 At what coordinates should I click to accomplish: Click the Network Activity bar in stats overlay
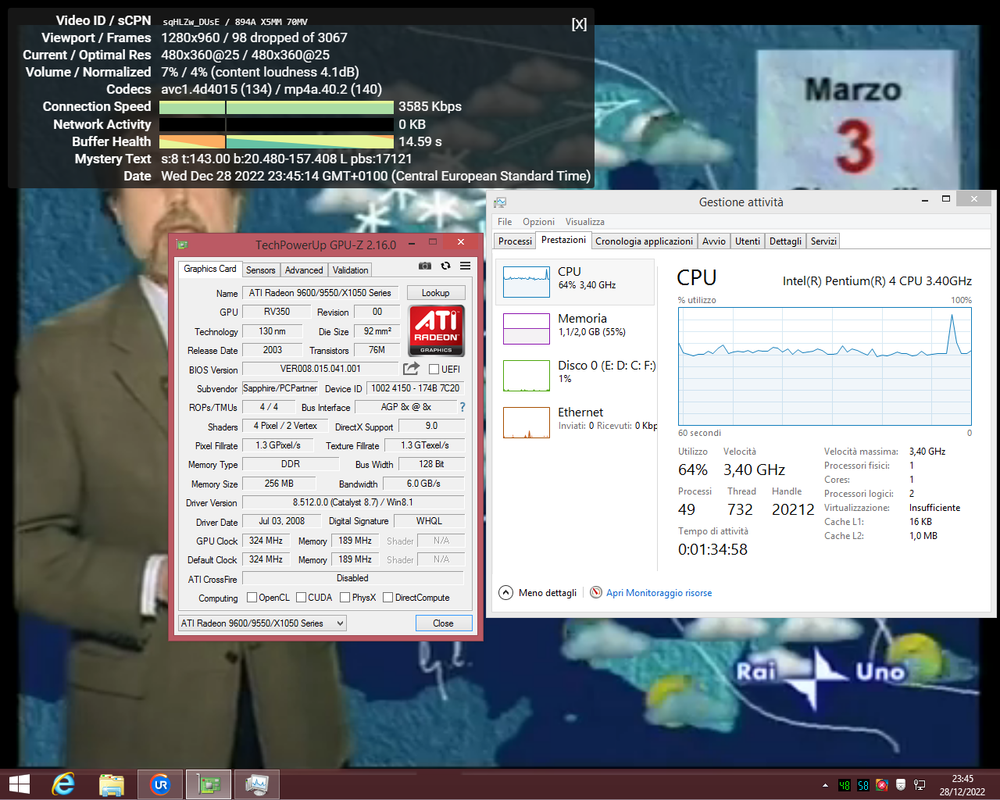pyautogui.click(x=276, y=124)
